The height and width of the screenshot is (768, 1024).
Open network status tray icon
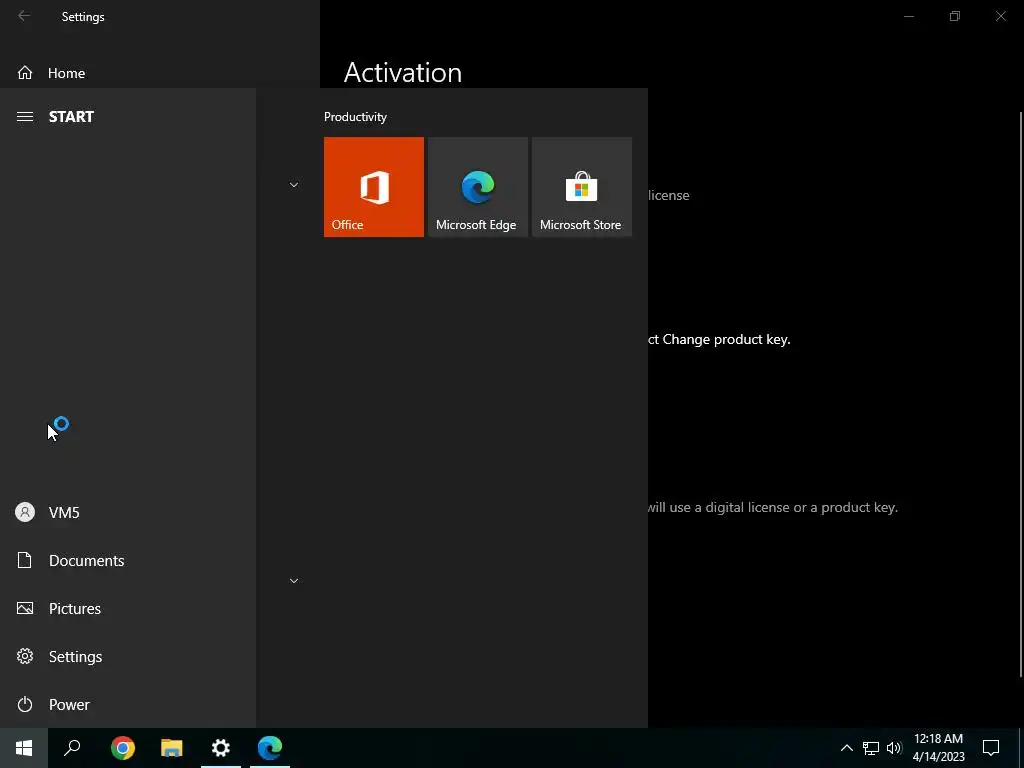871,748
